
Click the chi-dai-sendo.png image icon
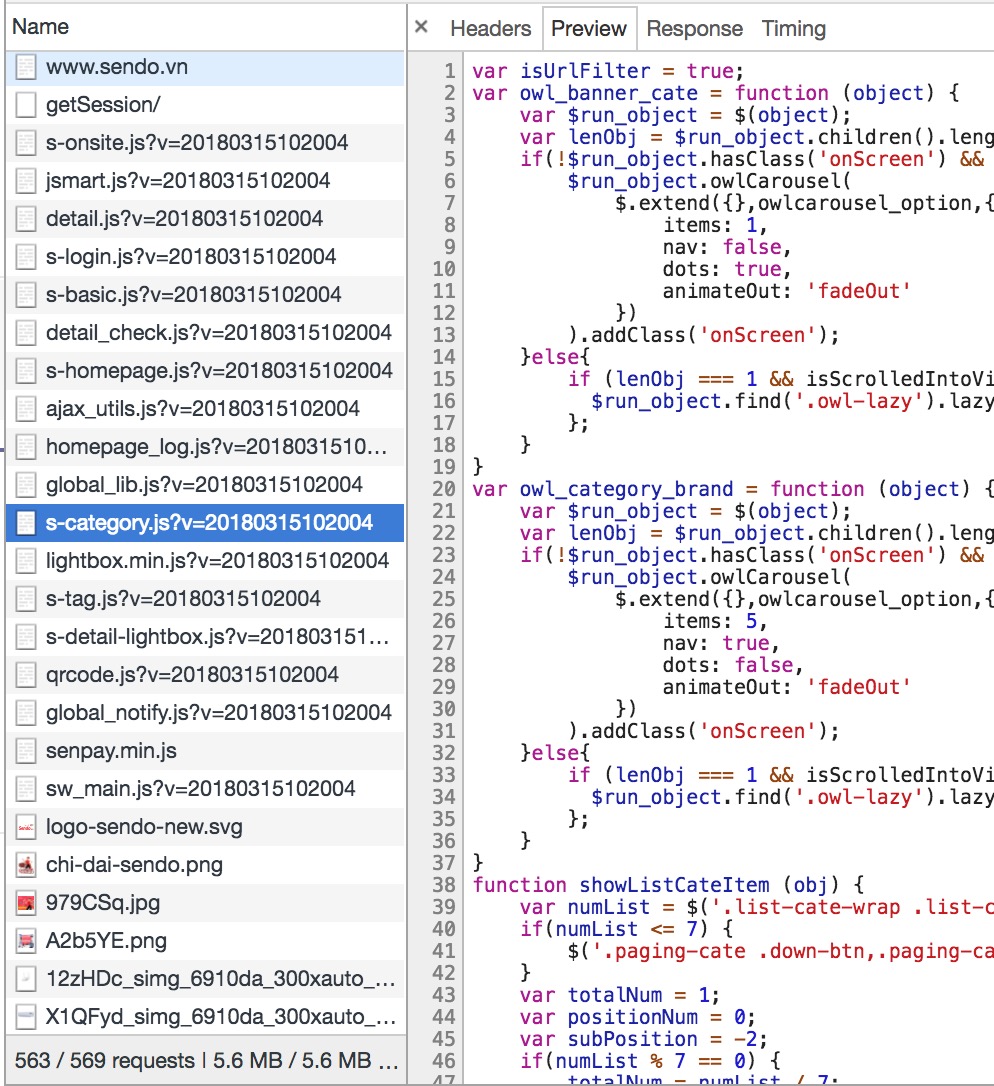27,865
